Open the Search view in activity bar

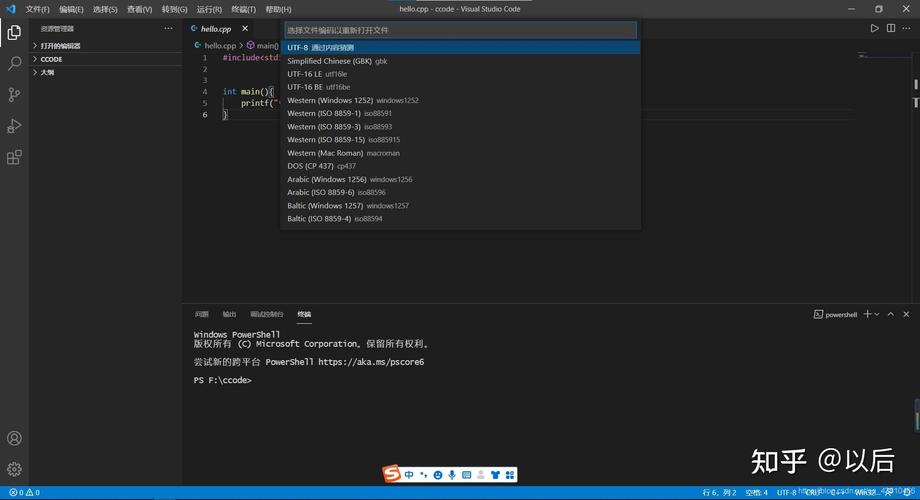pos(14,63)
